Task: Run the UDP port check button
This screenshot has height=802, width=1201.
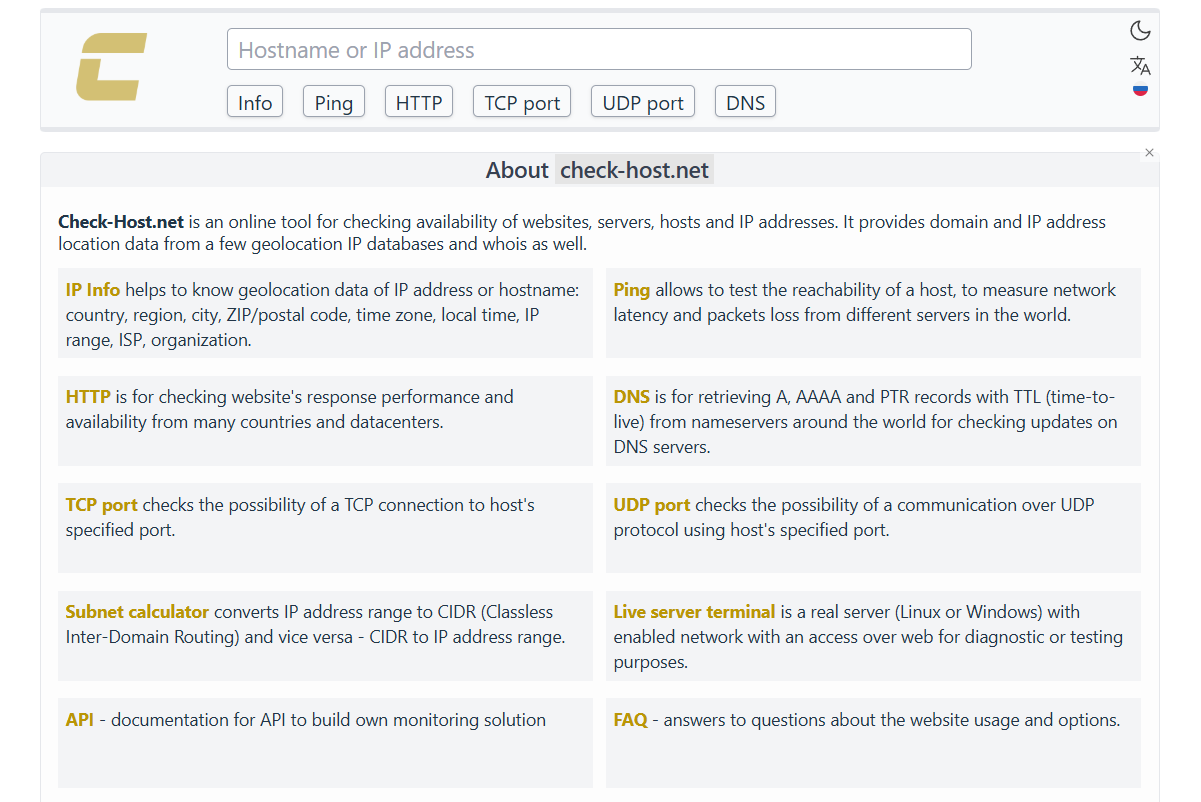Action: click(643, 102)
